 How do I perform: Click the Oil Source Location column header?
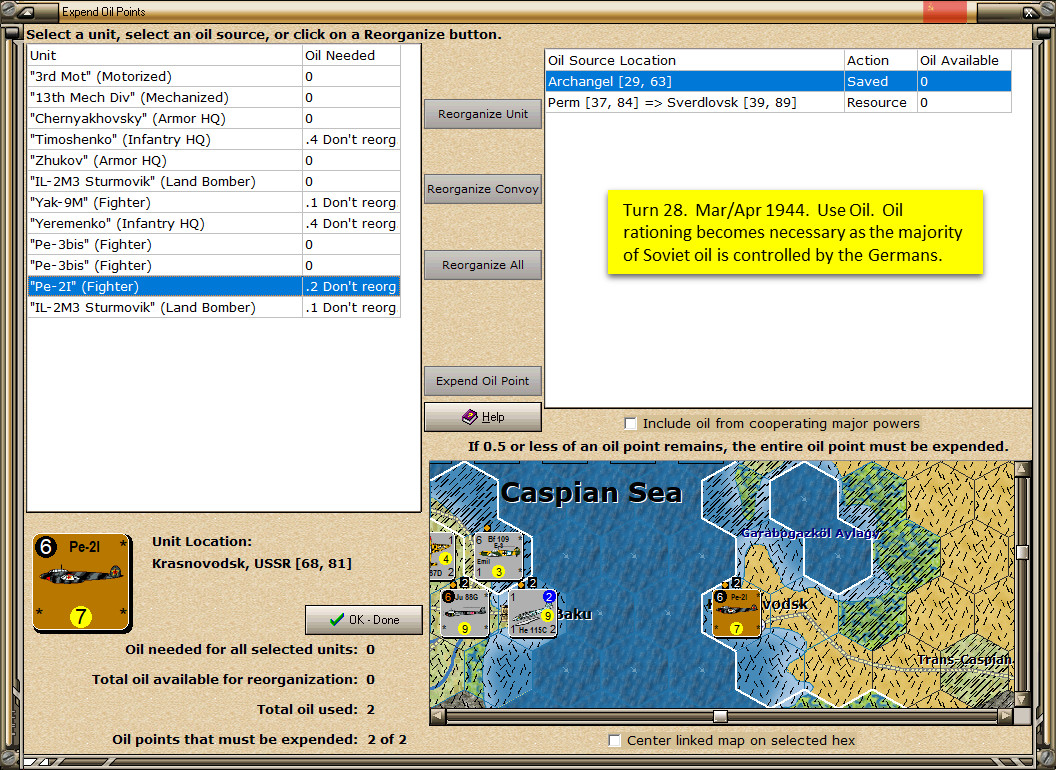coord(694,60)
